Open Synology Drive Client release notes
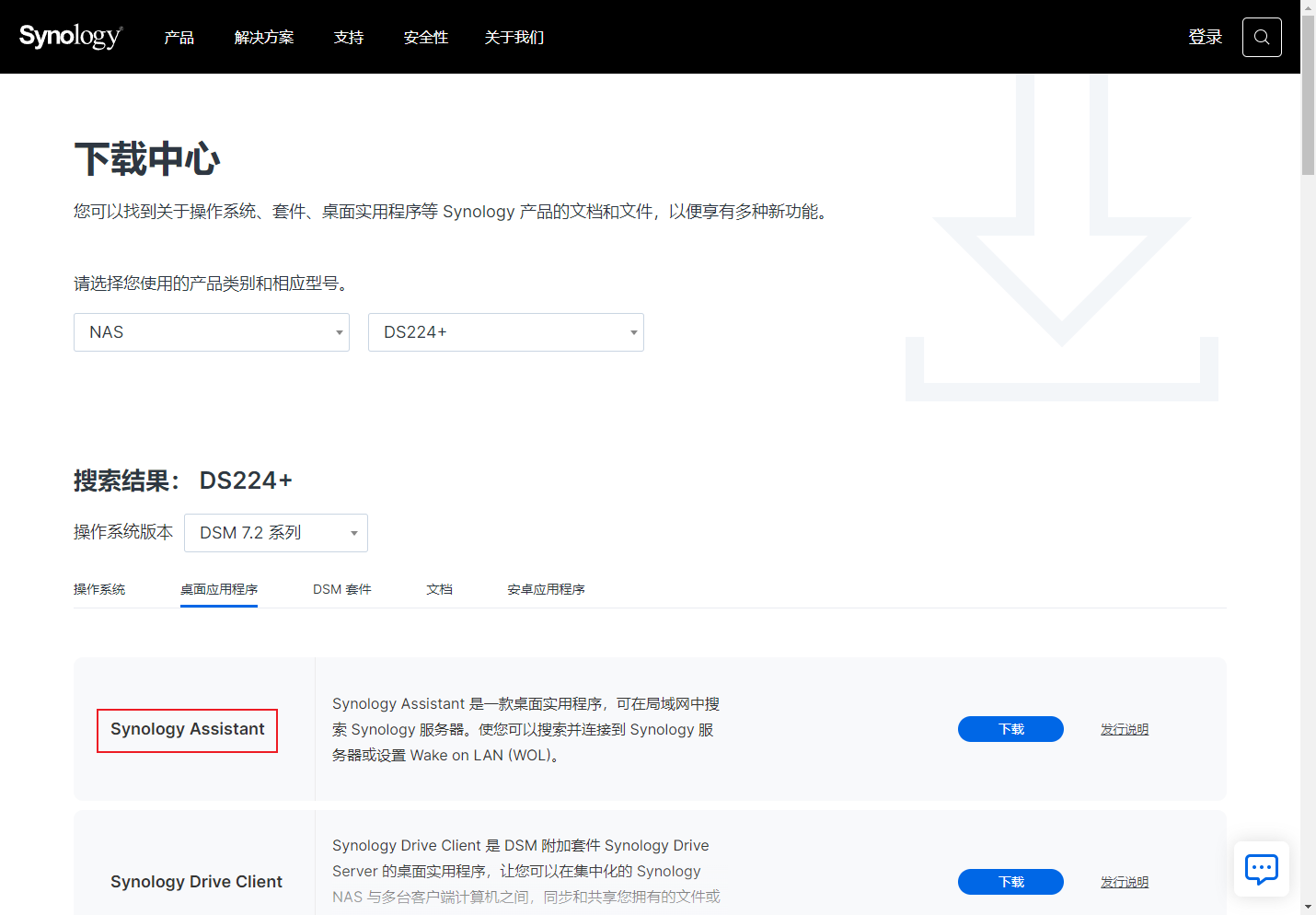Image resolution: width=1316 pixels, height=915 pixels. coord(1124,881)
